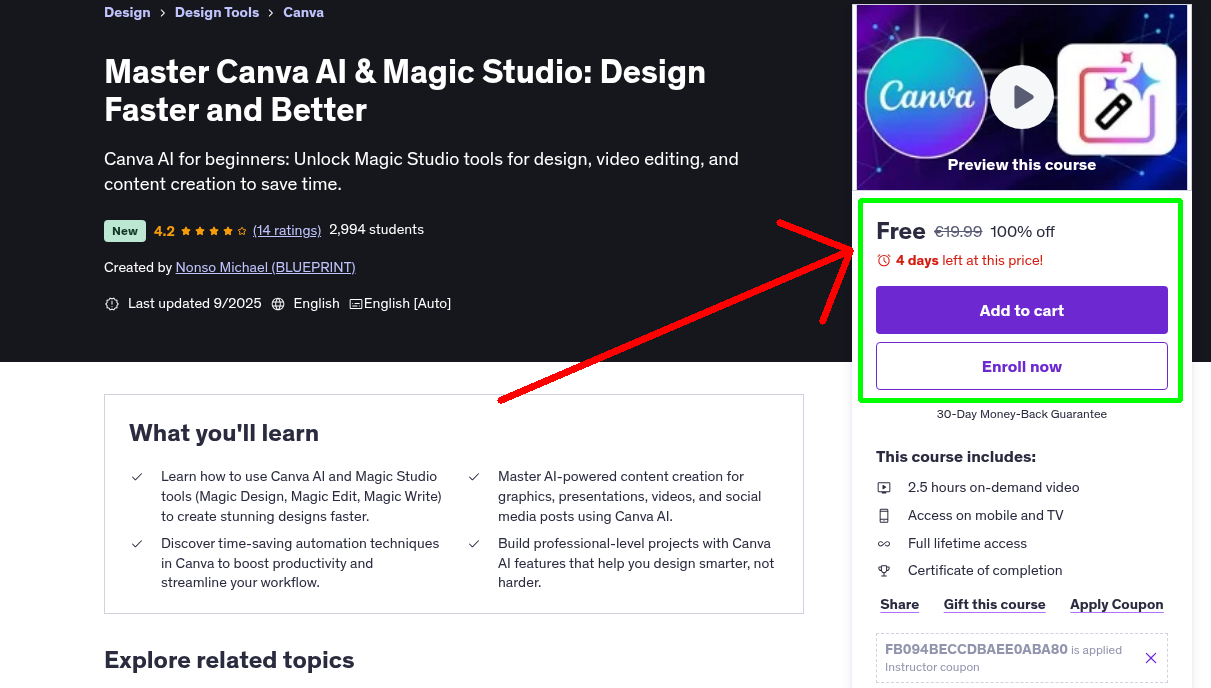Click the alarm clock icon by 4 days
This screenshot has width=1211, height=688.
click(x=883, y=260)
